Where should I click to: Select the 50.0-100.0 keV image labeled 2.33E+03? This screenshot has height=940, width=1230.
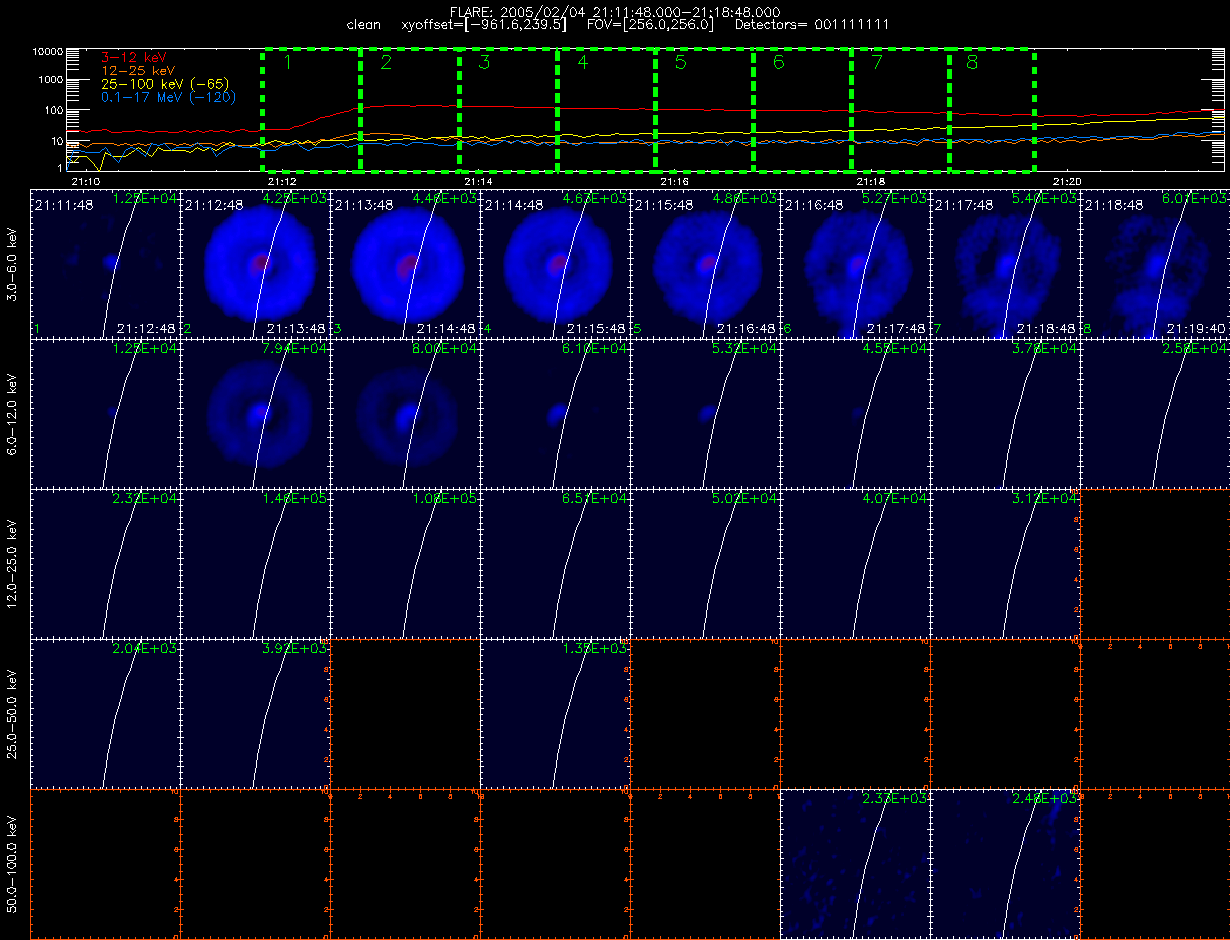855,863
